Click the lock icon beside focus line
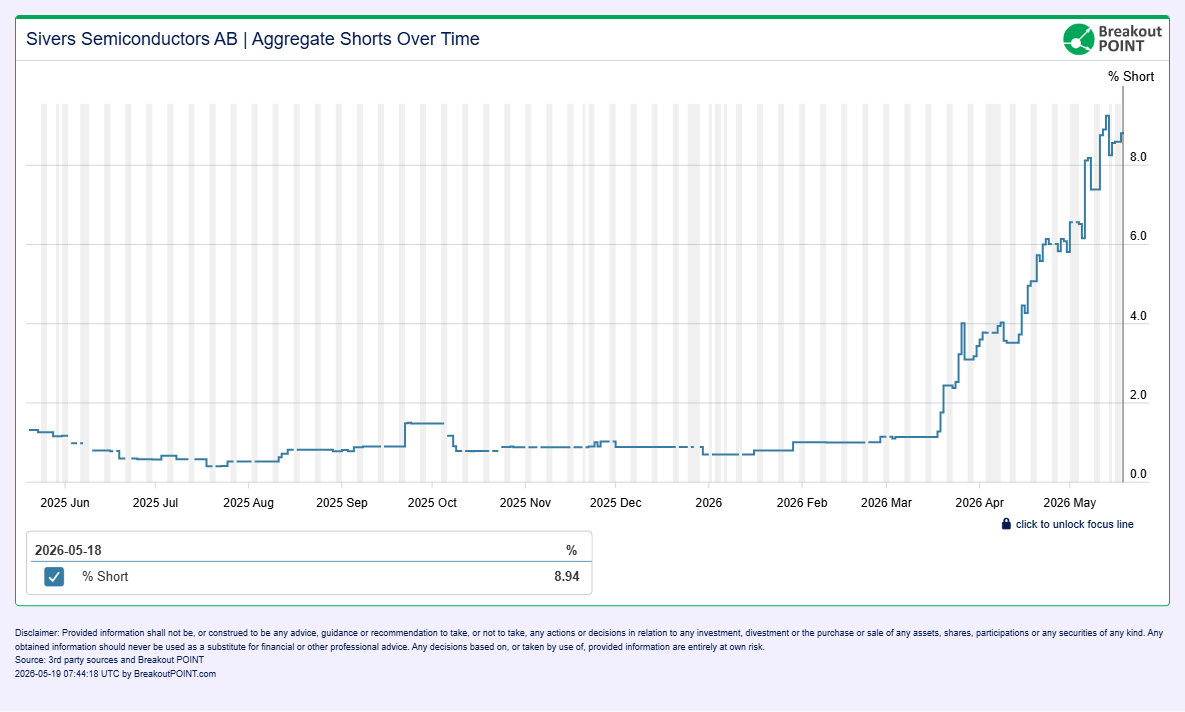 click(1006, 524)
